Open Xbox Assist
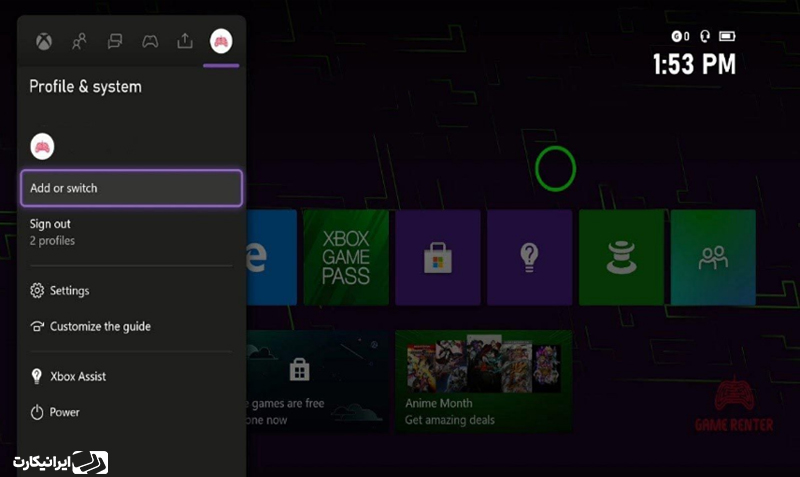This screenshot has height=477, width=800. (78, 377)
